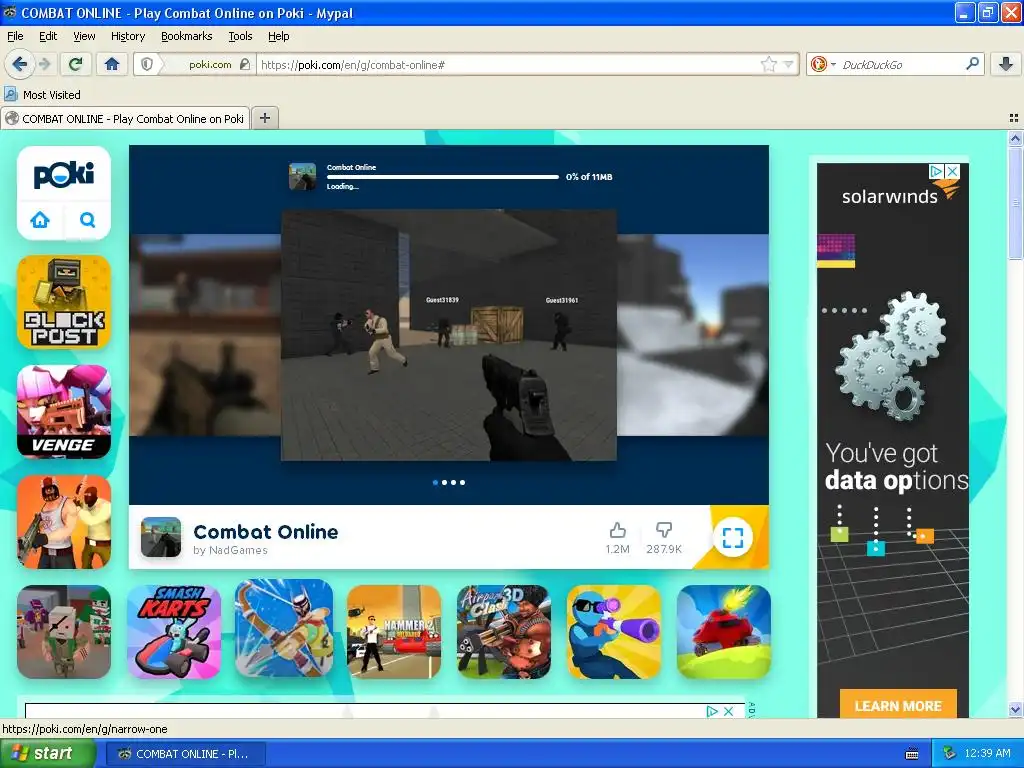Select the COMBAT ONLINE browser tab
The height and width of the screenshot is (768, 1024).
(x=125, y=119)
